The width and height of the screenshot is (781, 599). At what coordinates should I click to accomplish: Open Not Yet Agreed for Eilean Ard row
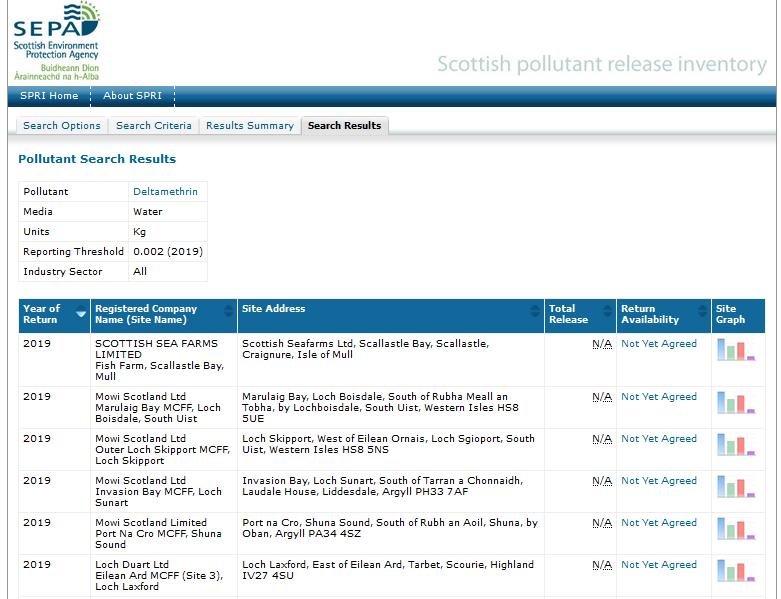pos(659,565)
